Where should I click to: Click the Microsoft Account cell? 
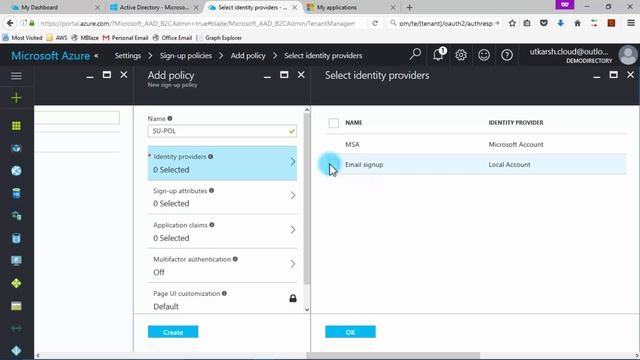(x=516, y=144)
